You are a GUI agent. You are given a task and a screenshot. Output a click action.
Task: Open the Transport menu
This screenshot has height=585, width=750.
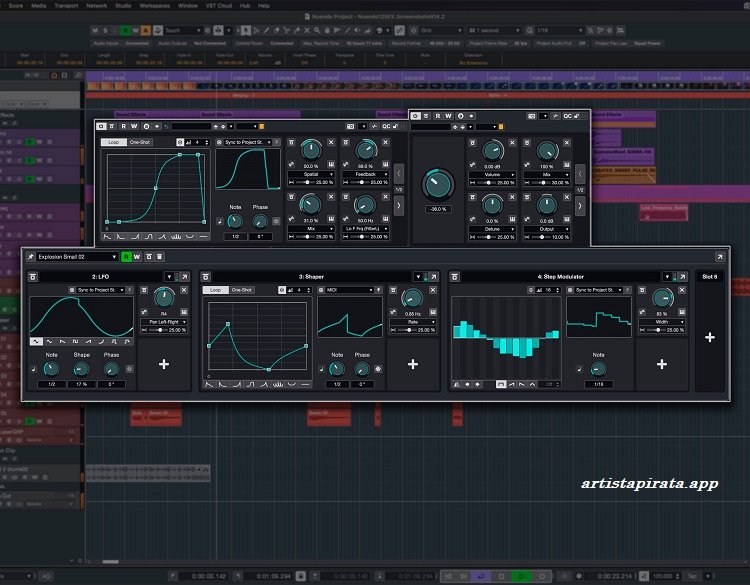(x=68, y=5)
